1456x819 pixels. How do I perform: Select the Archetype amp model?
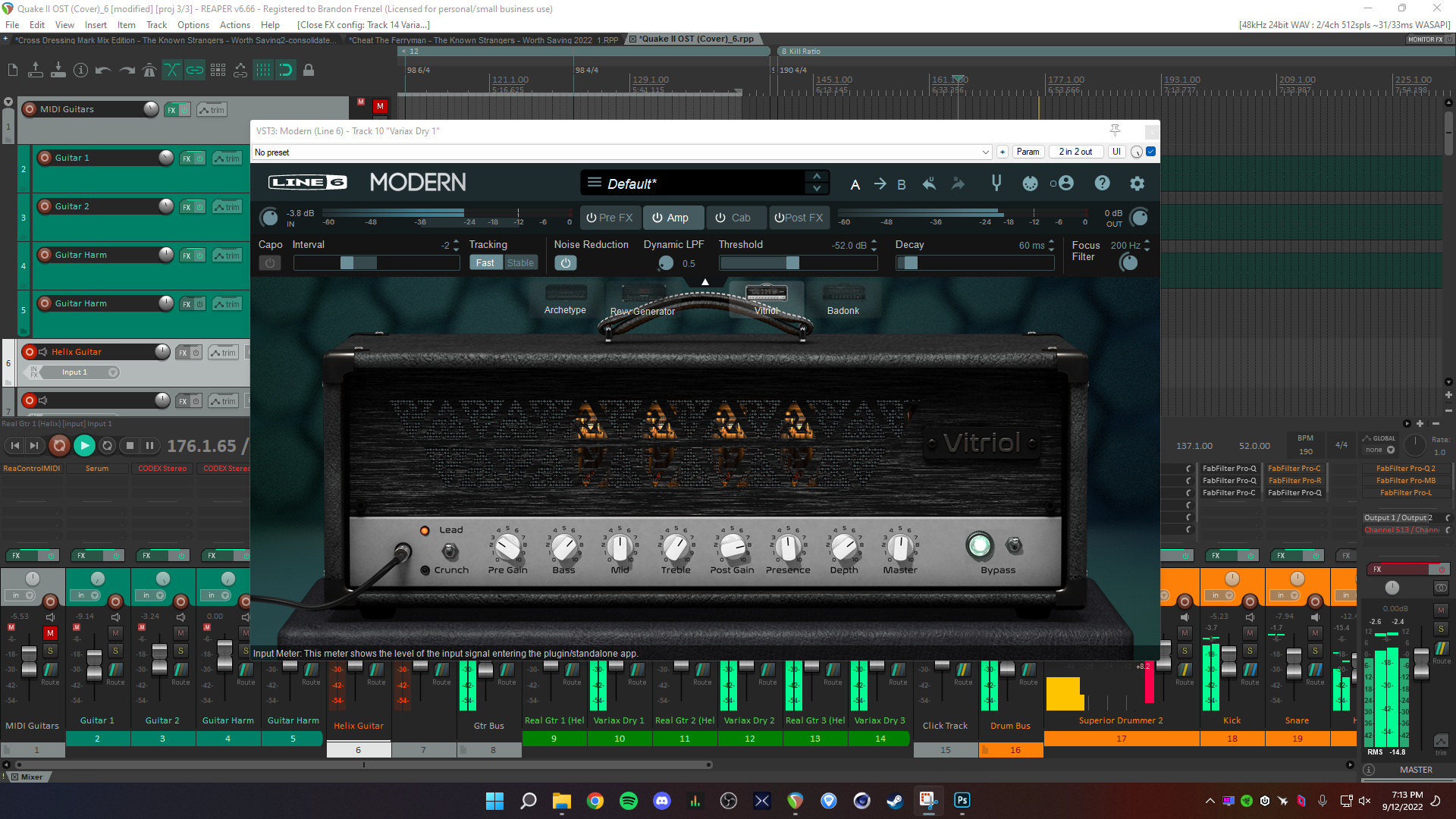click(x=565, y=300)
